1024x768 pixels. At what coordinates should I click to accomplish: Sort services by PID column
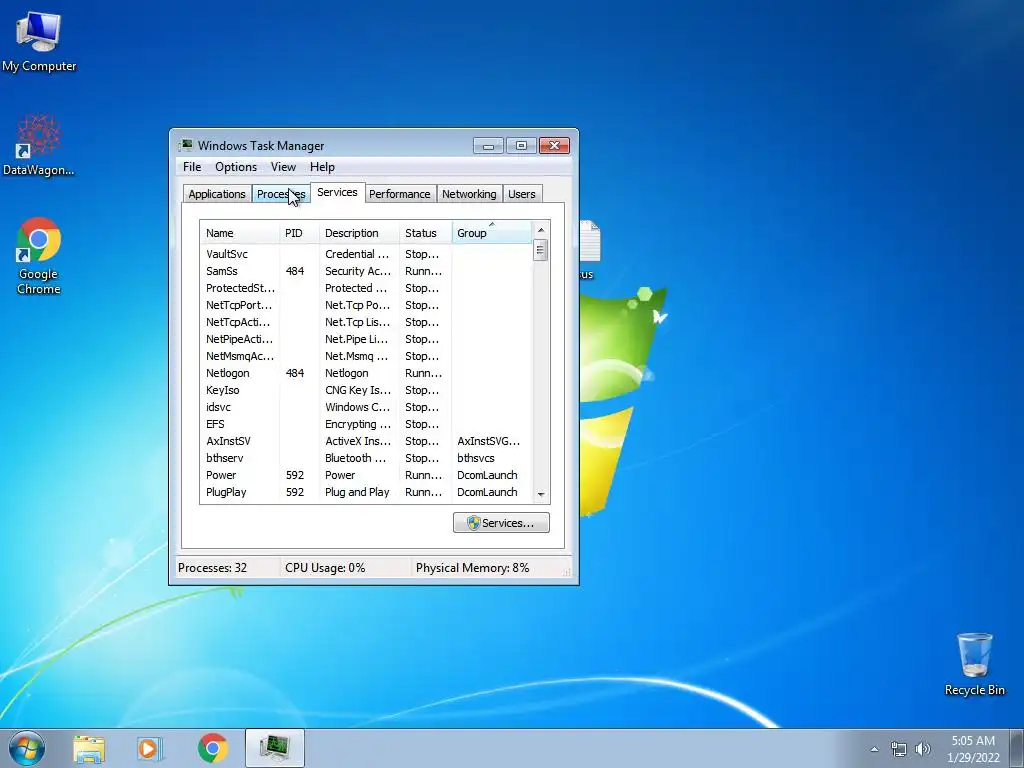(x=299, y=233)
